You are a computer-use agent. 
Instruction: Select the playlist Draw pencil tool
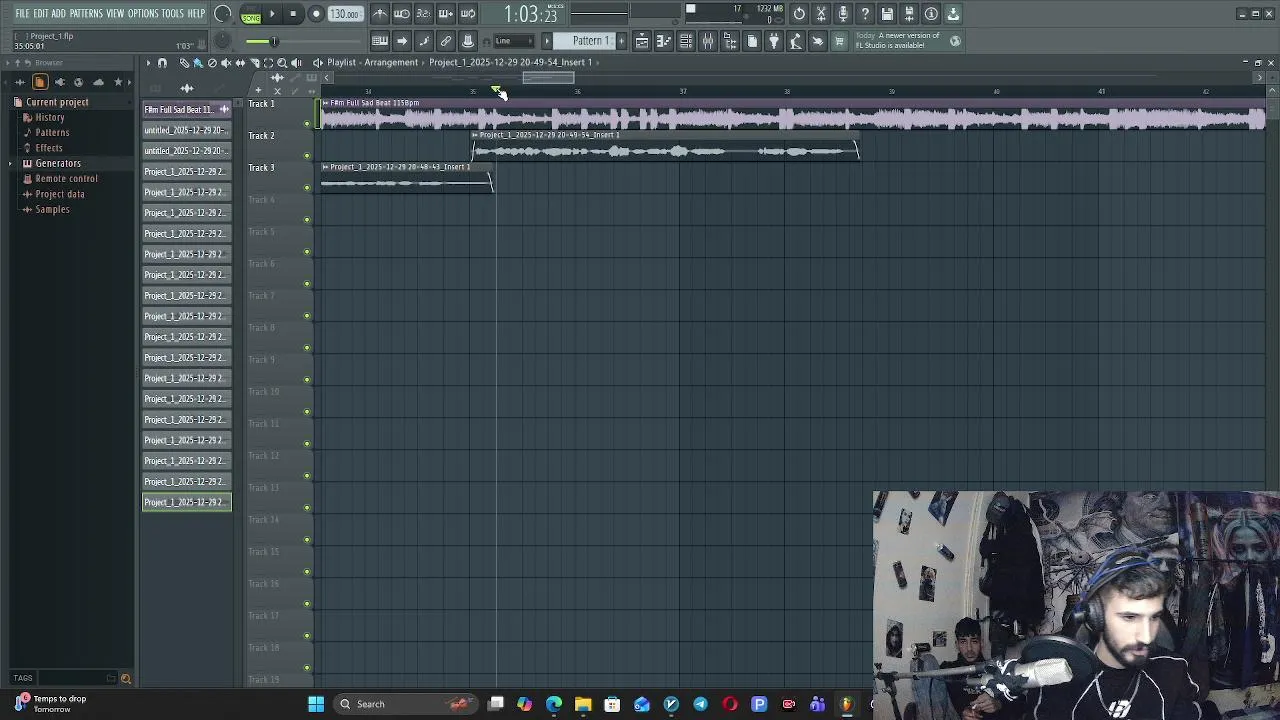tap(184, 63)
